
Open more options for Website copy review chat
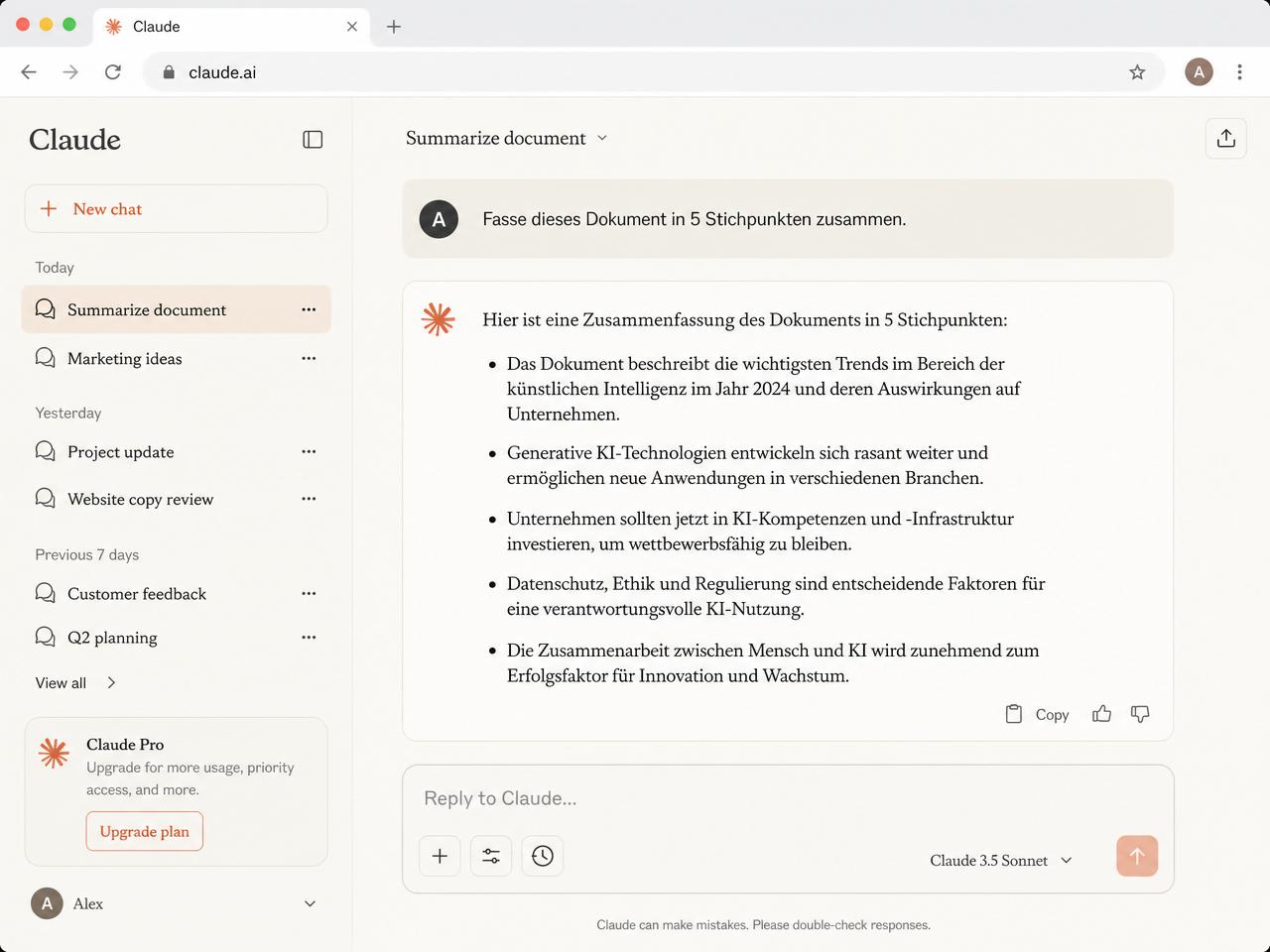click(309, 499)
